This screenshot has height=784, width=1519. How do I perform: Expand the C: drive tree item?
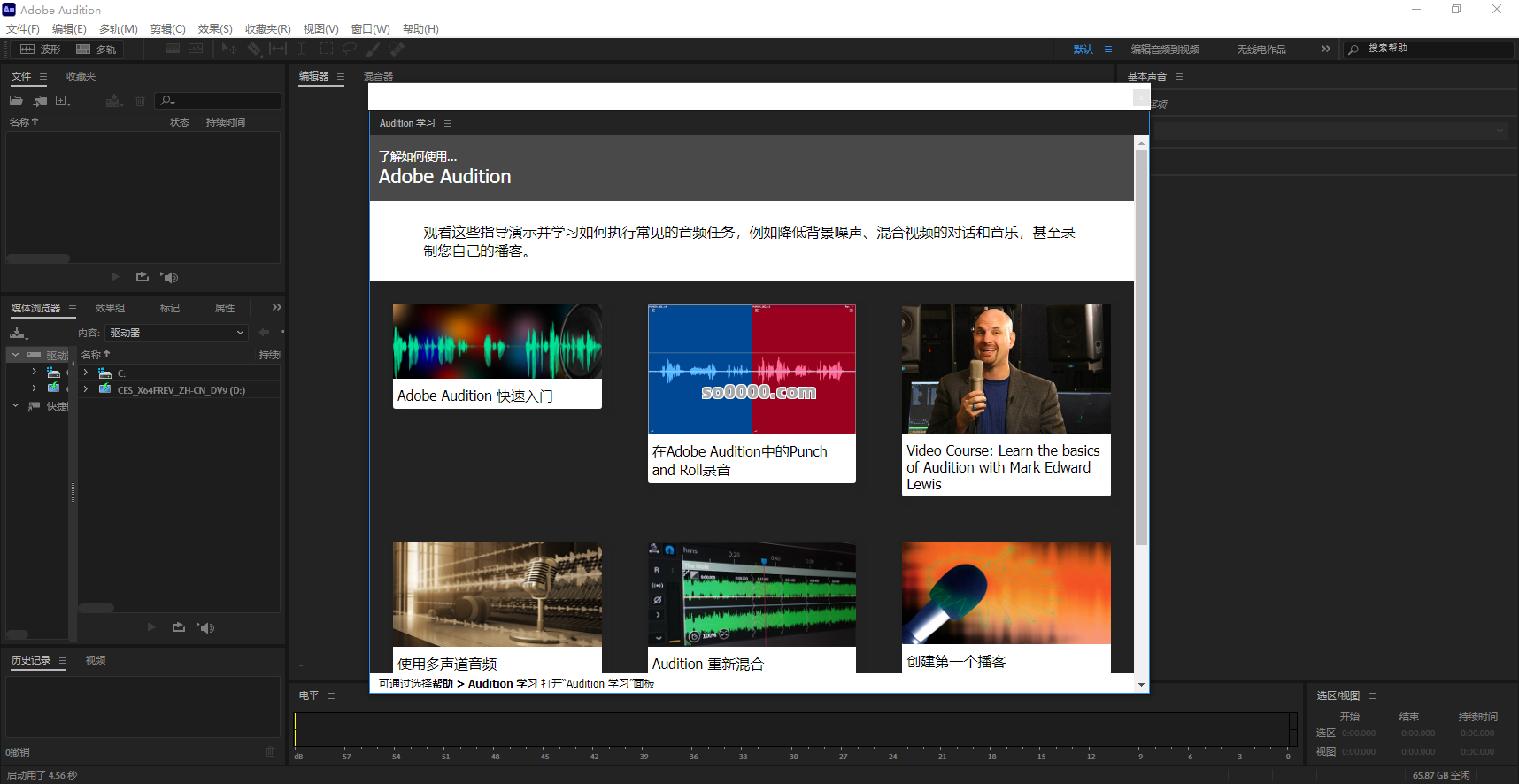(x=86, y=373)
